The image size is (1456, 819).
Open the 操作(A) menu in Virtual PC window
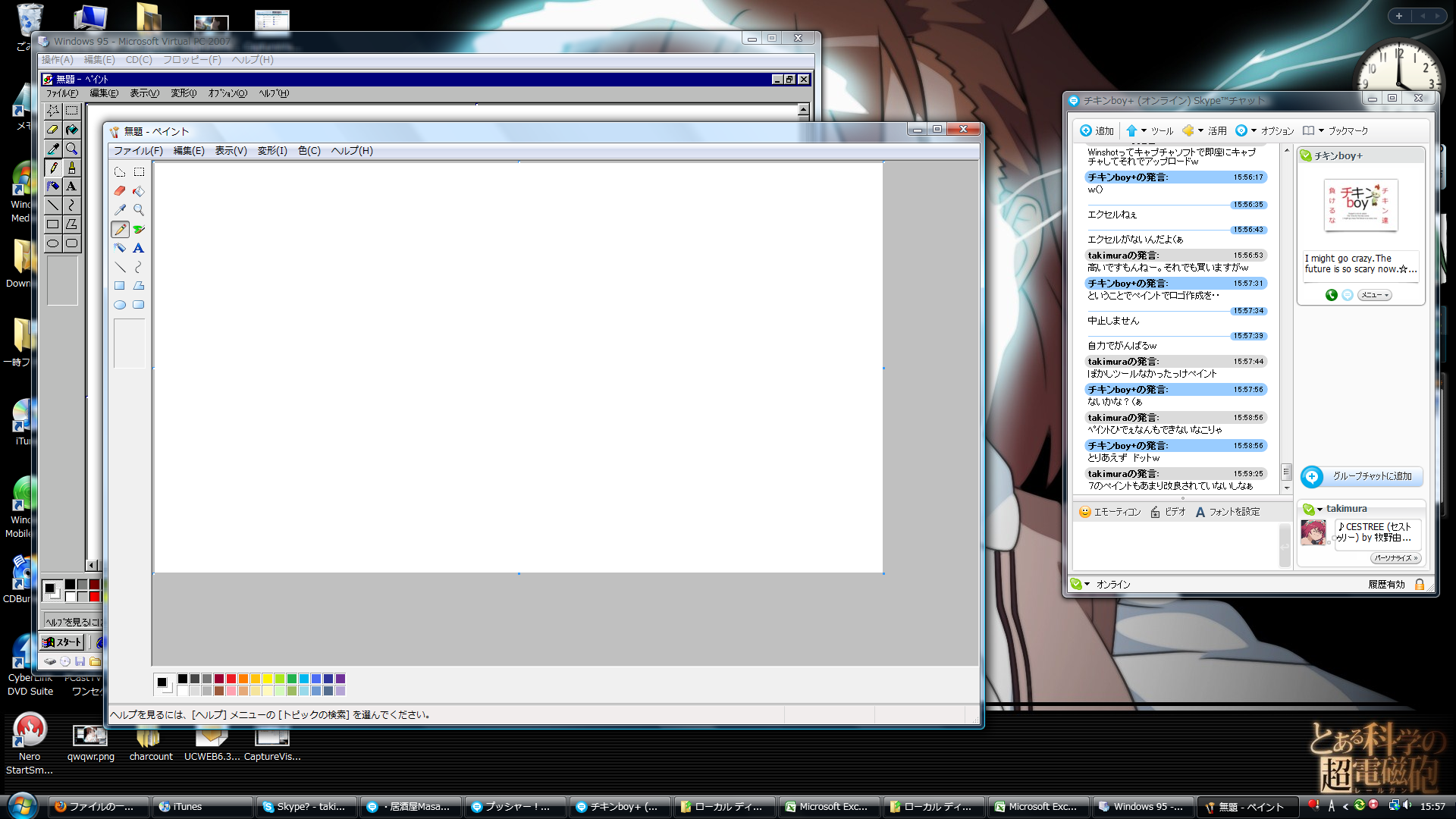tap(58, 60)
